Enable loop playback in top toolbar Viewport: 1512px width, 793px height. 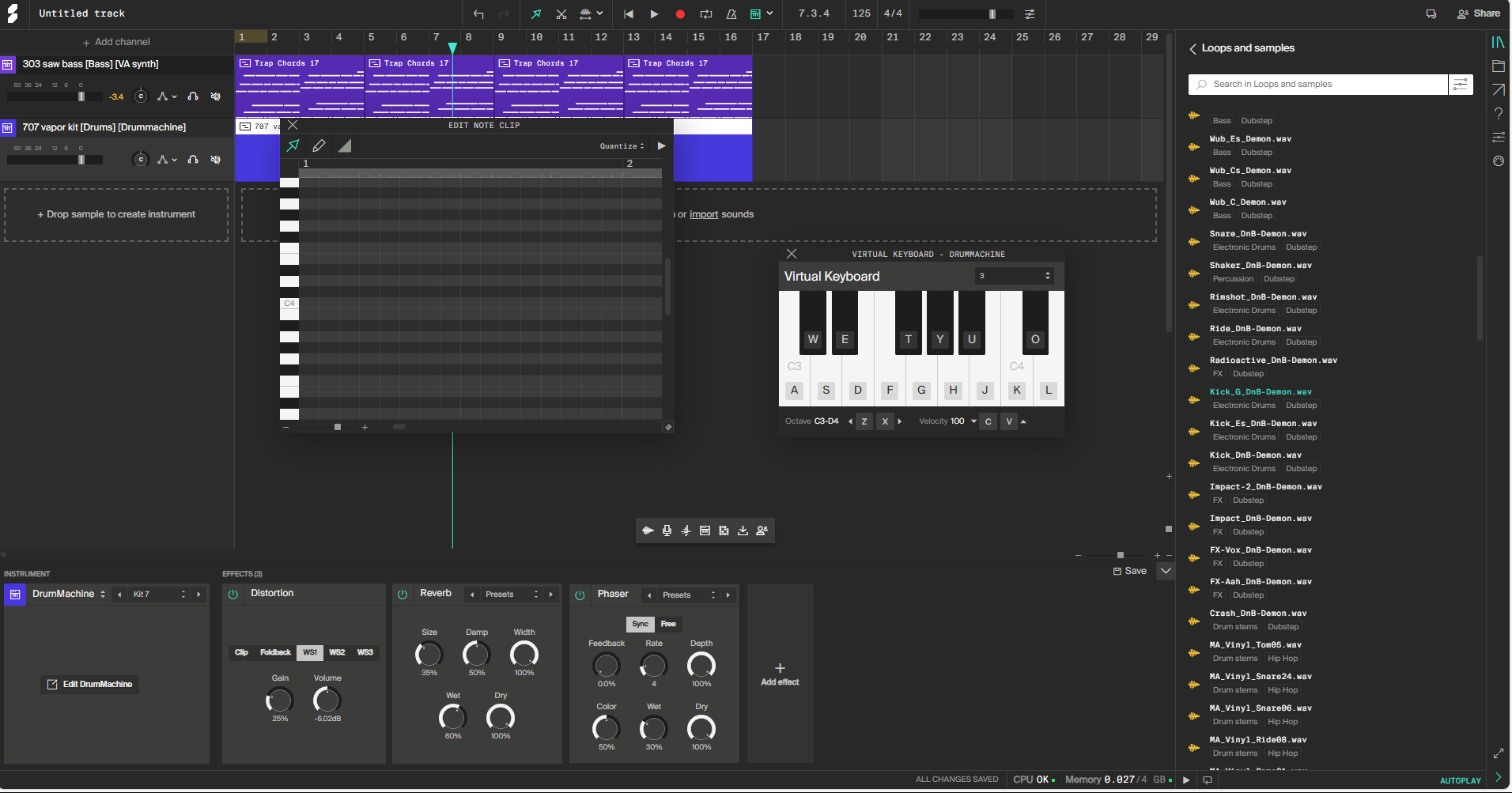click(x=706, y=14)
